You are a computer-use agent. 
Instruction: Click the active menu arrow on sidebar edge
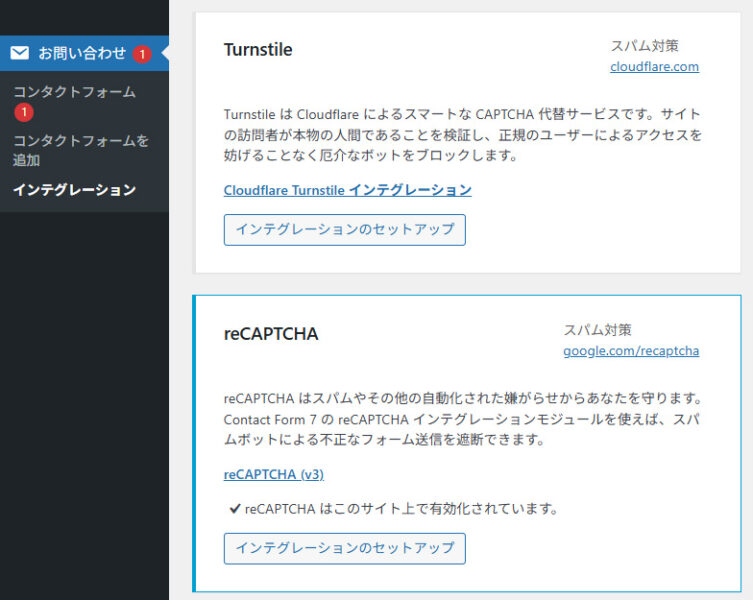tap(165, 53)
